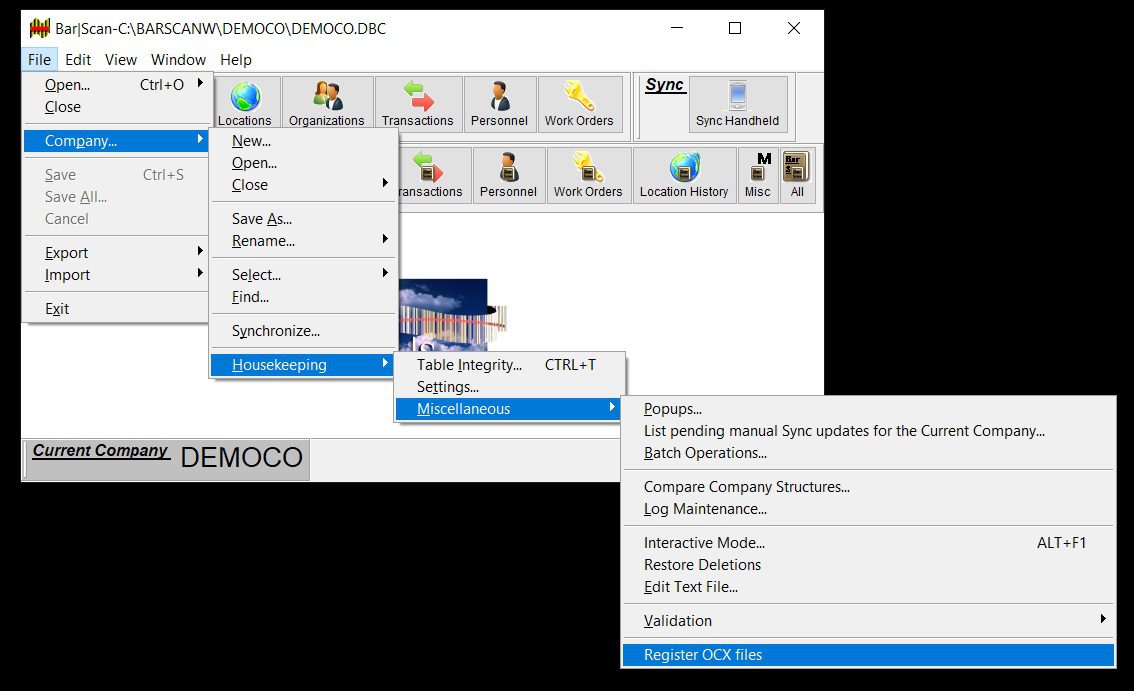Select Restore Deletions
This screenshot has height=691, width=1134.
[868, 565]
